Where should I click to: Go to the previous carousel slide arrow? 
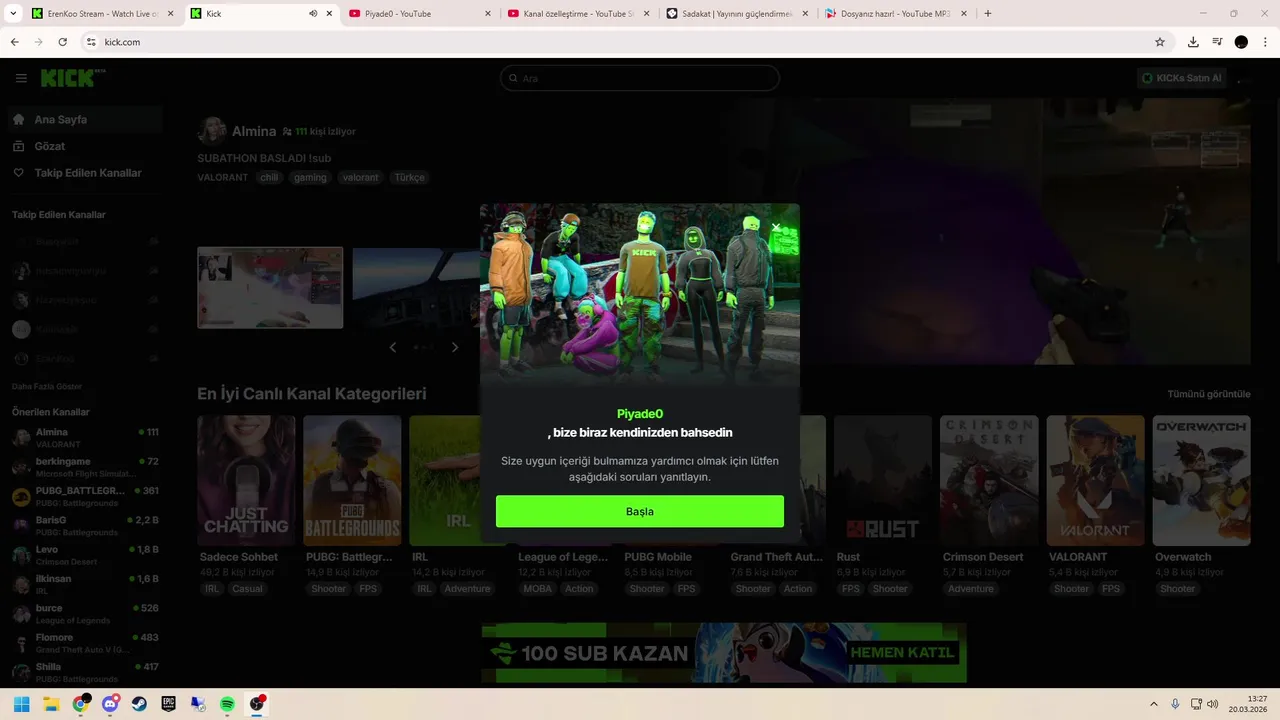click(393, 347)
